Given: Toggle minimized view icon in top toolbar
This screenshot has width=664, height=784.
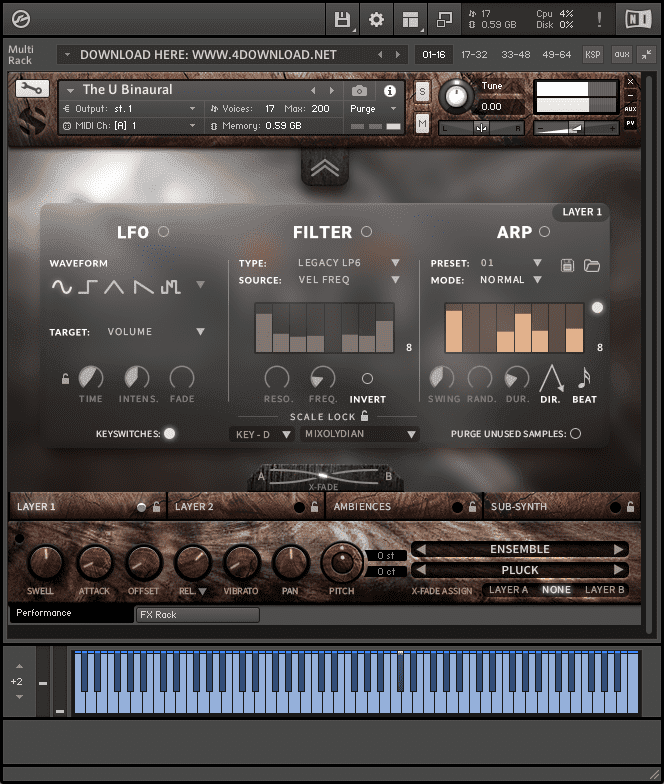Looking at the screenshot, I should coord(444,20).
